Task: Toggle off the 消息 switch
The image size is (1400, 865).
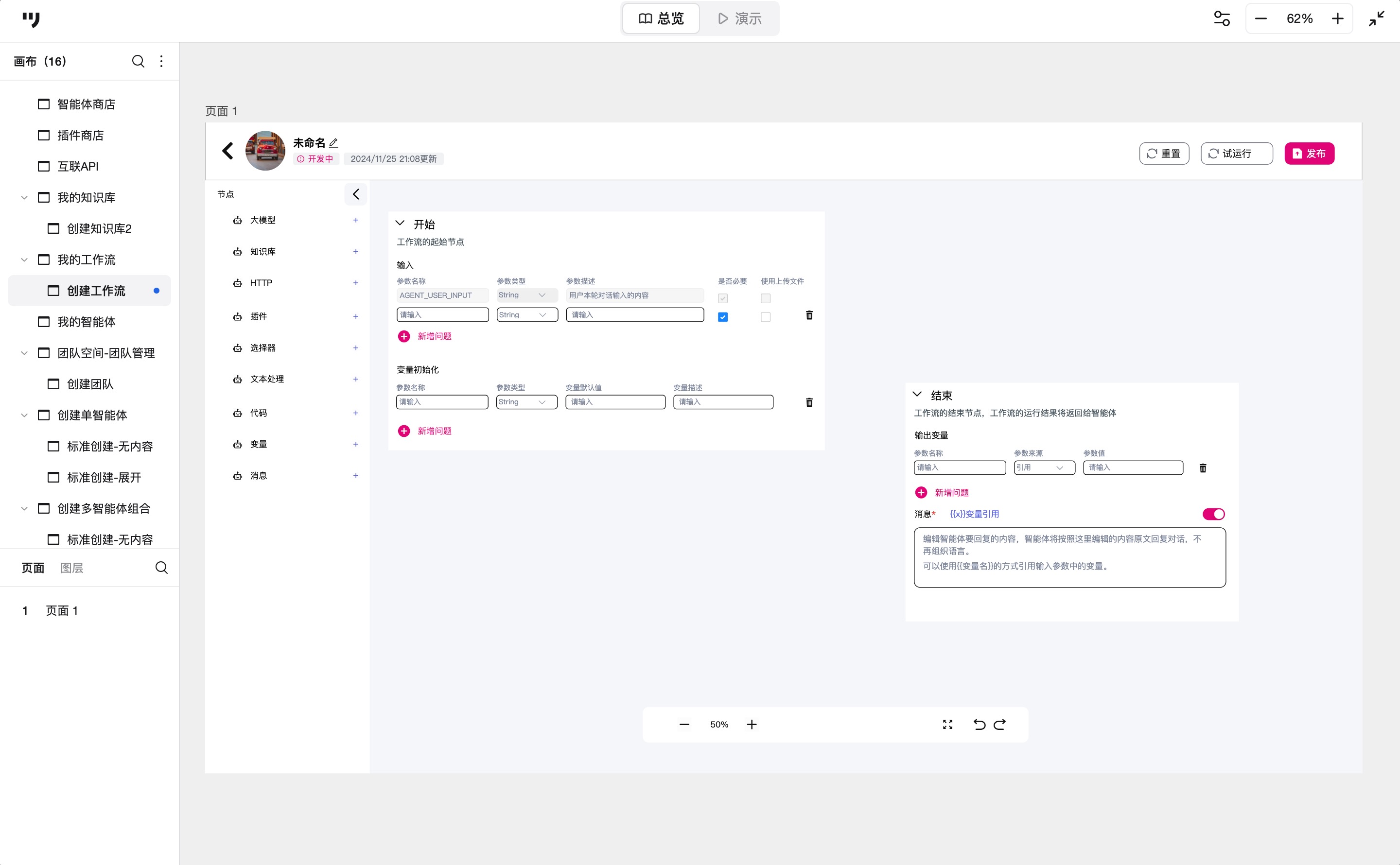Action: [x=1213, y=514]
